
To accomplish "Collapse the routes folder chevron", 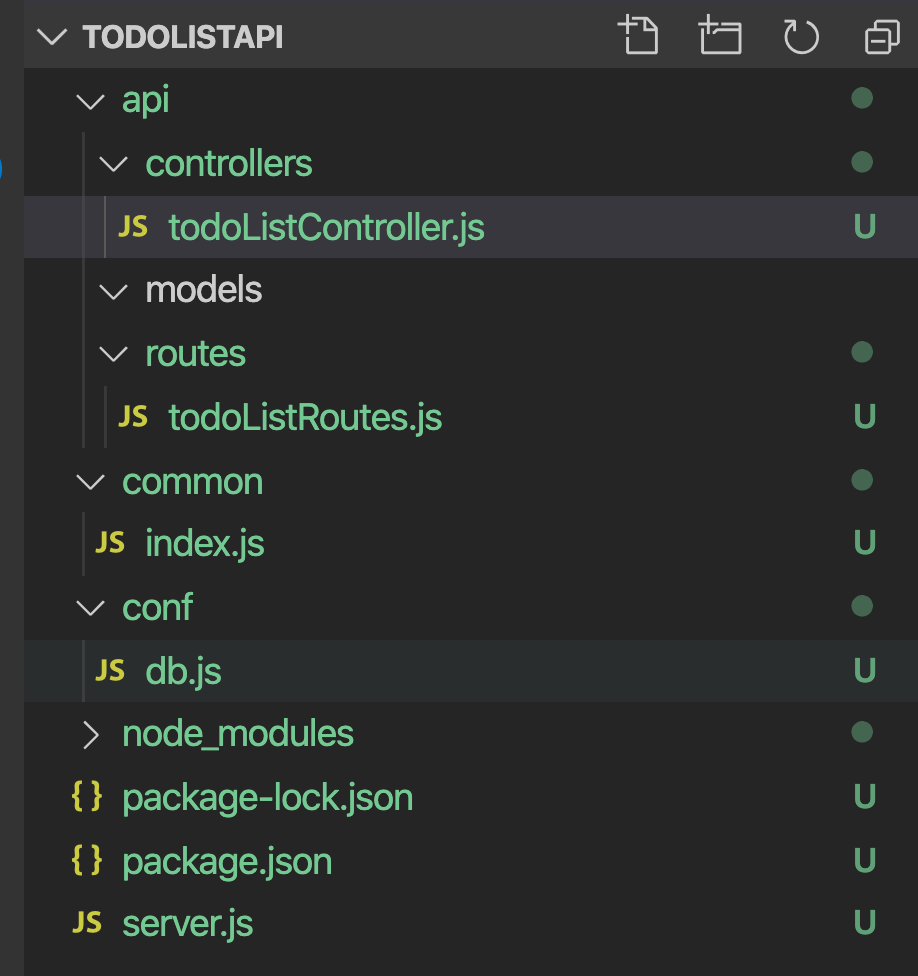I will point(115,353).
